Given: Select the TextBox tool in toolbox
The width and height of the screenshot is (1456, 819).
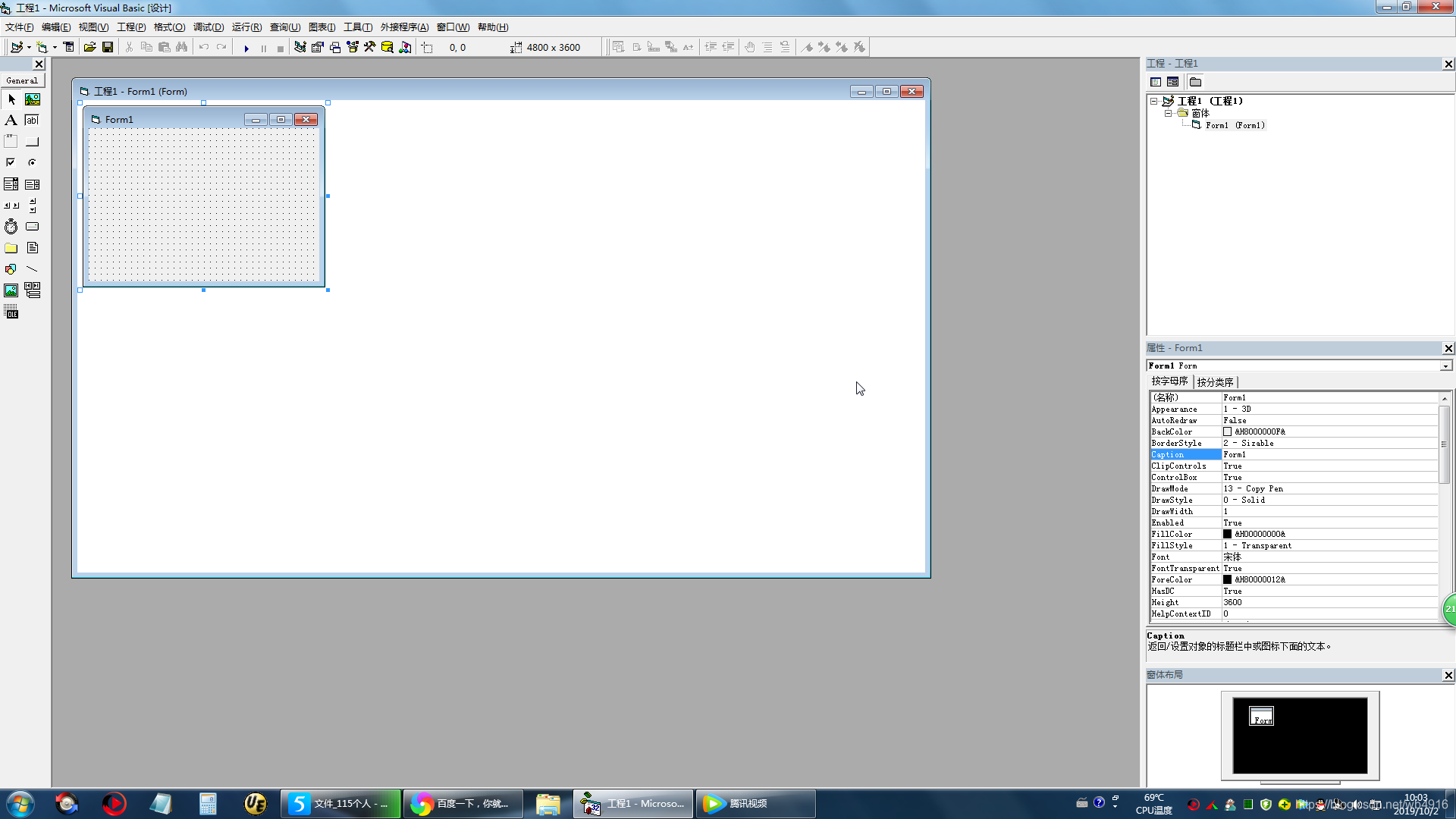Looking at the screenshot, I should [32, 120].
